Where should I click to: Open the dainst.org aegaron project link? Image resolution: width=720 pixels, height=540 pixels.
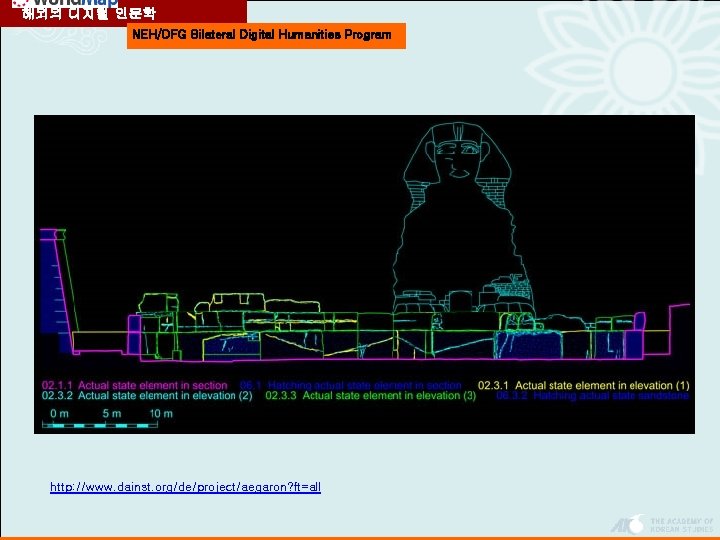[185, 487]
